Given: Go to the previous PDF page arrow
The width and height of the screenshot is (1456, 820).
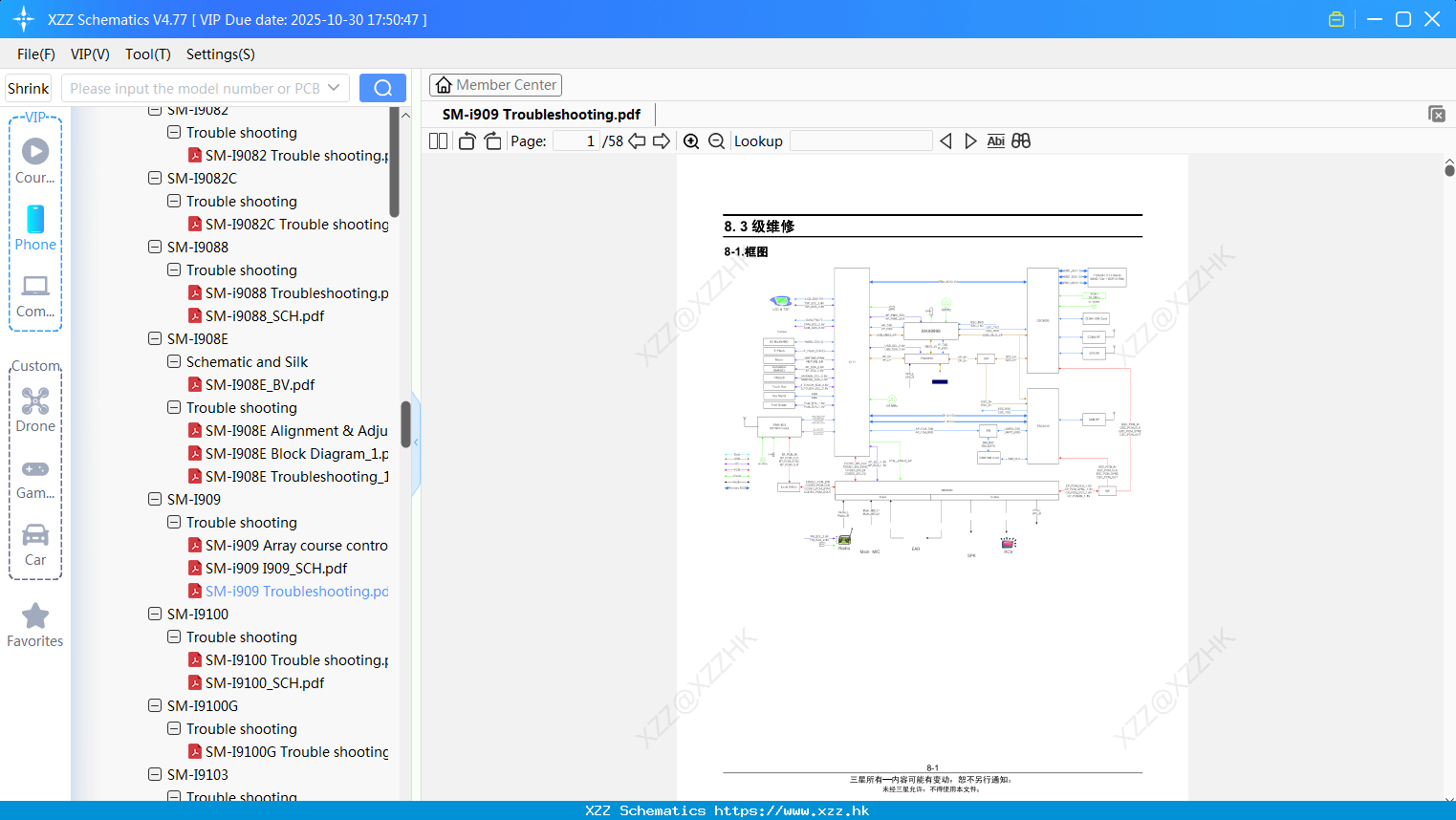Looking at the screenshot, I should click(637, 140).
